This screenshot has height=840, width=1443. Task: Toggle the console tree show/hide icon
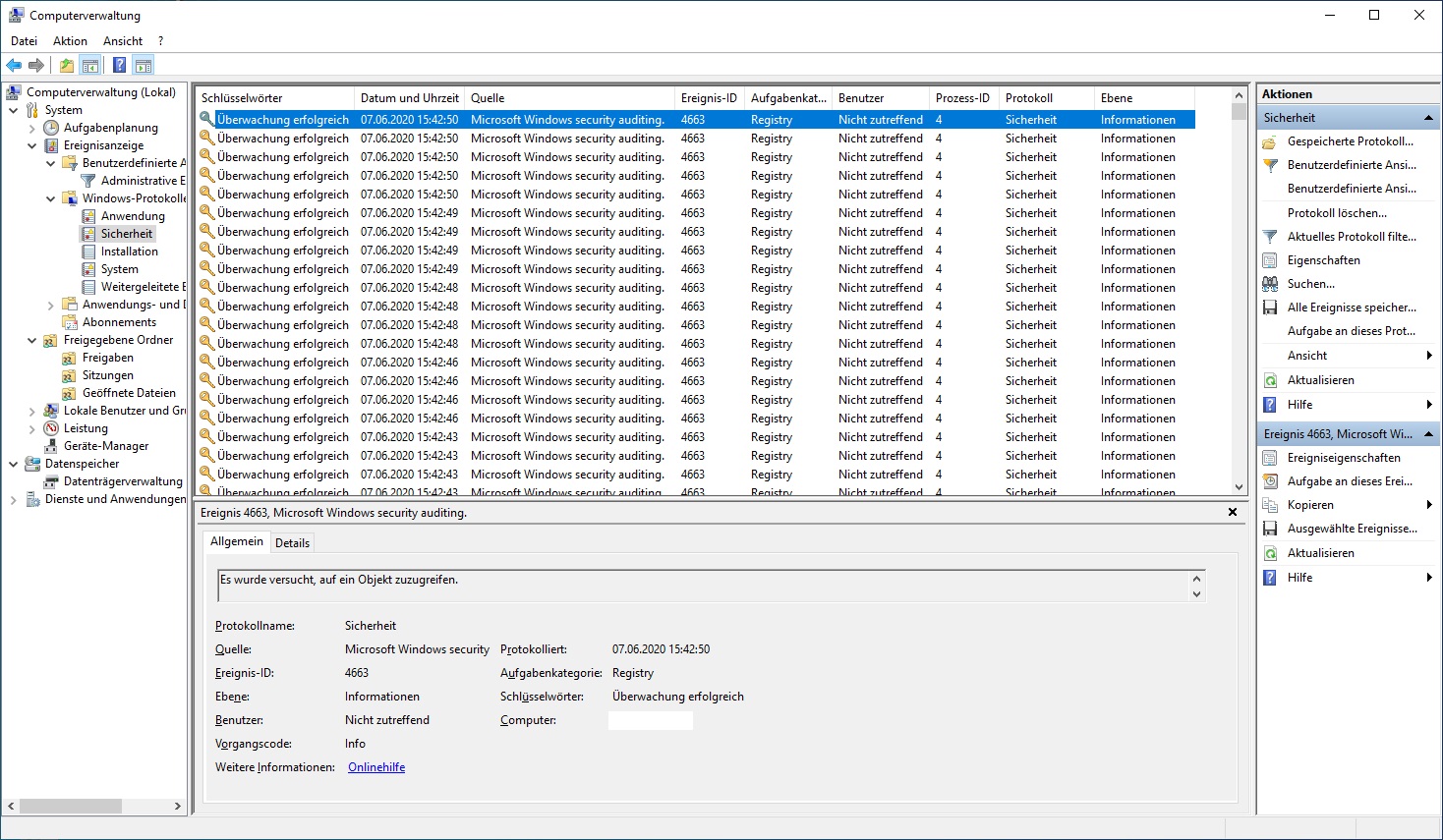coord(90,66)
